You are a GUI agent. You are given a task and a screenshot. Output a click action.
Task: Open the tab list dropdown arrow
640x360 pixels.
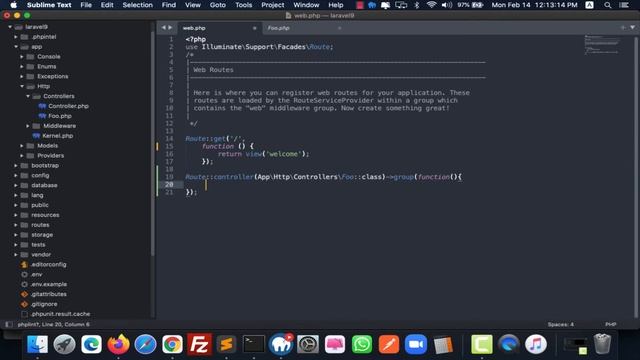click(632, 27)
